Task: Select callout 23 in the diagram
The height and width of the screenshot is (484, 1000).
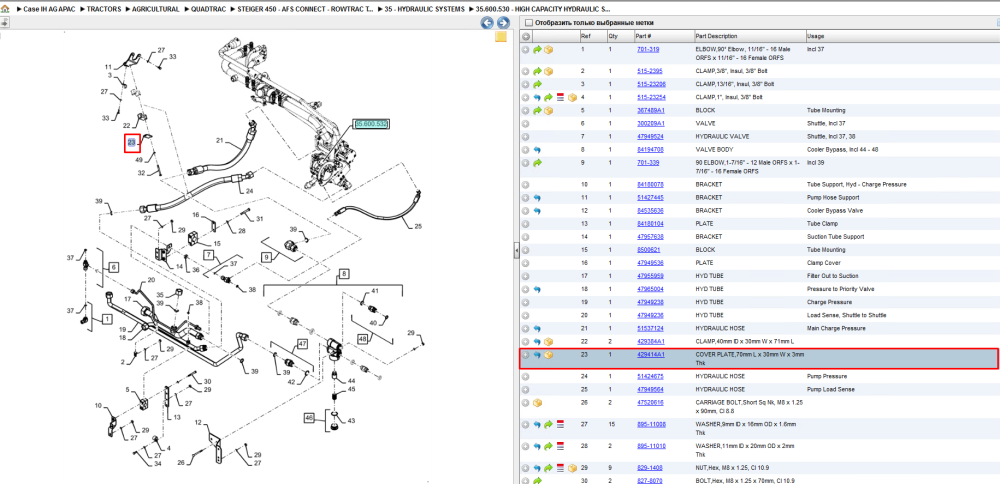Action: (x=131, y=143)
